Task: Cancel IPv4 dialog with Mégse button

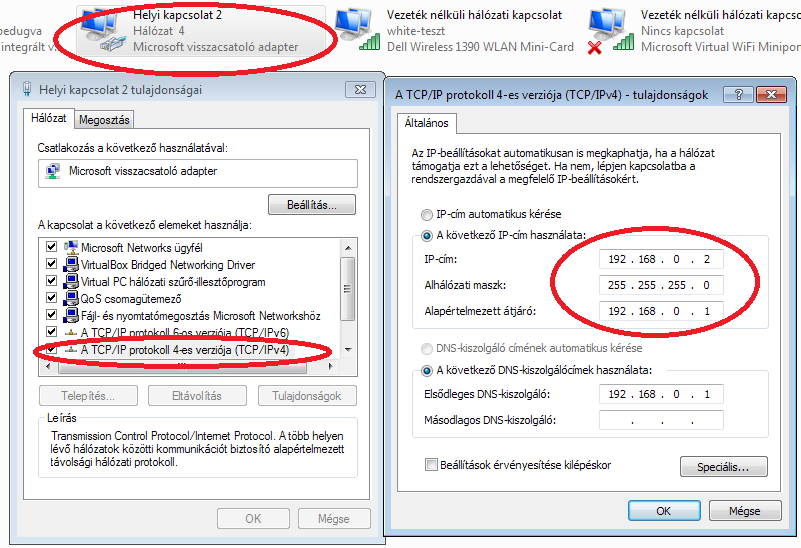Action: click(745, 511)
